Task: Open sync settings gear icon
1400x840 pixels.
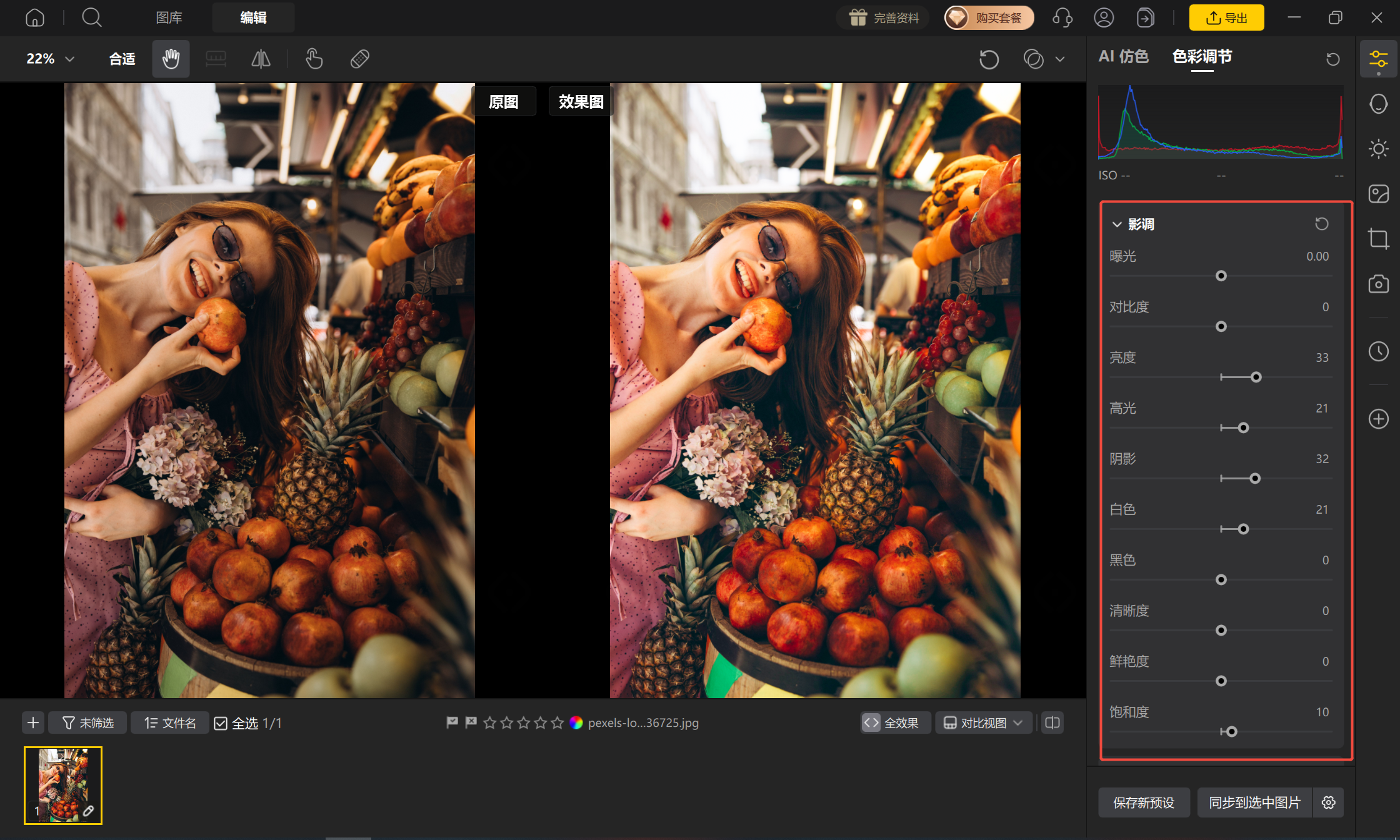Action: (1329, 802)
